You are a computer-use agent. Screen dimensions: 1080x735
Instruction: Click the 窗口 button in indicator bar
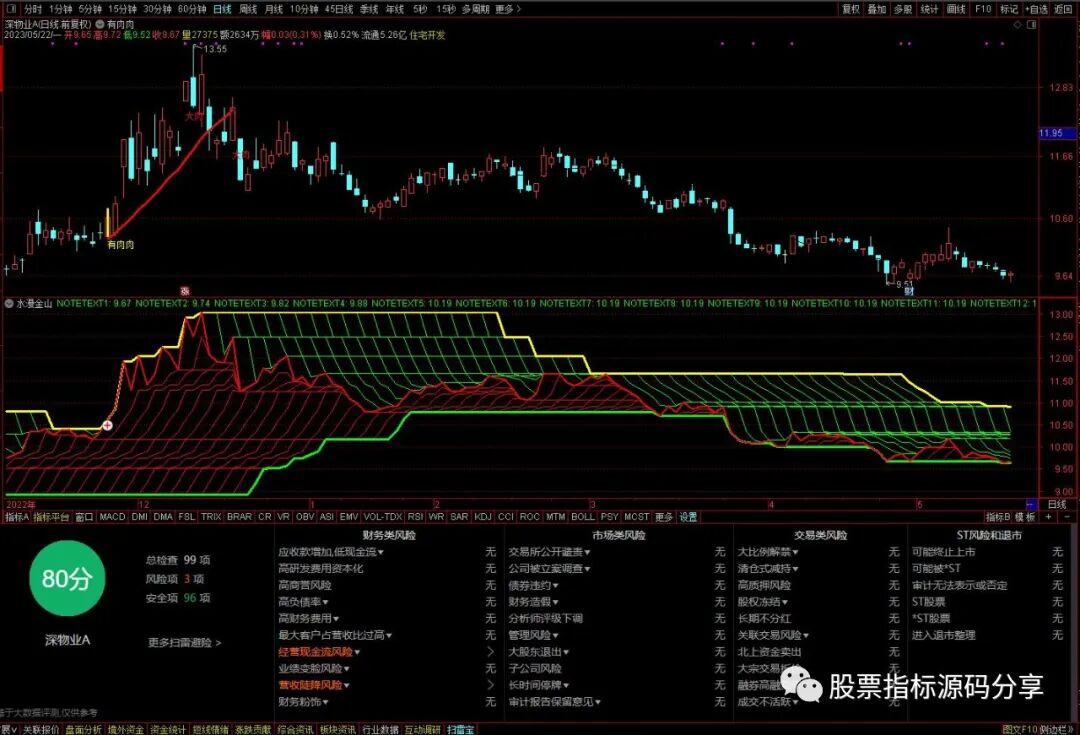(84, 517)
